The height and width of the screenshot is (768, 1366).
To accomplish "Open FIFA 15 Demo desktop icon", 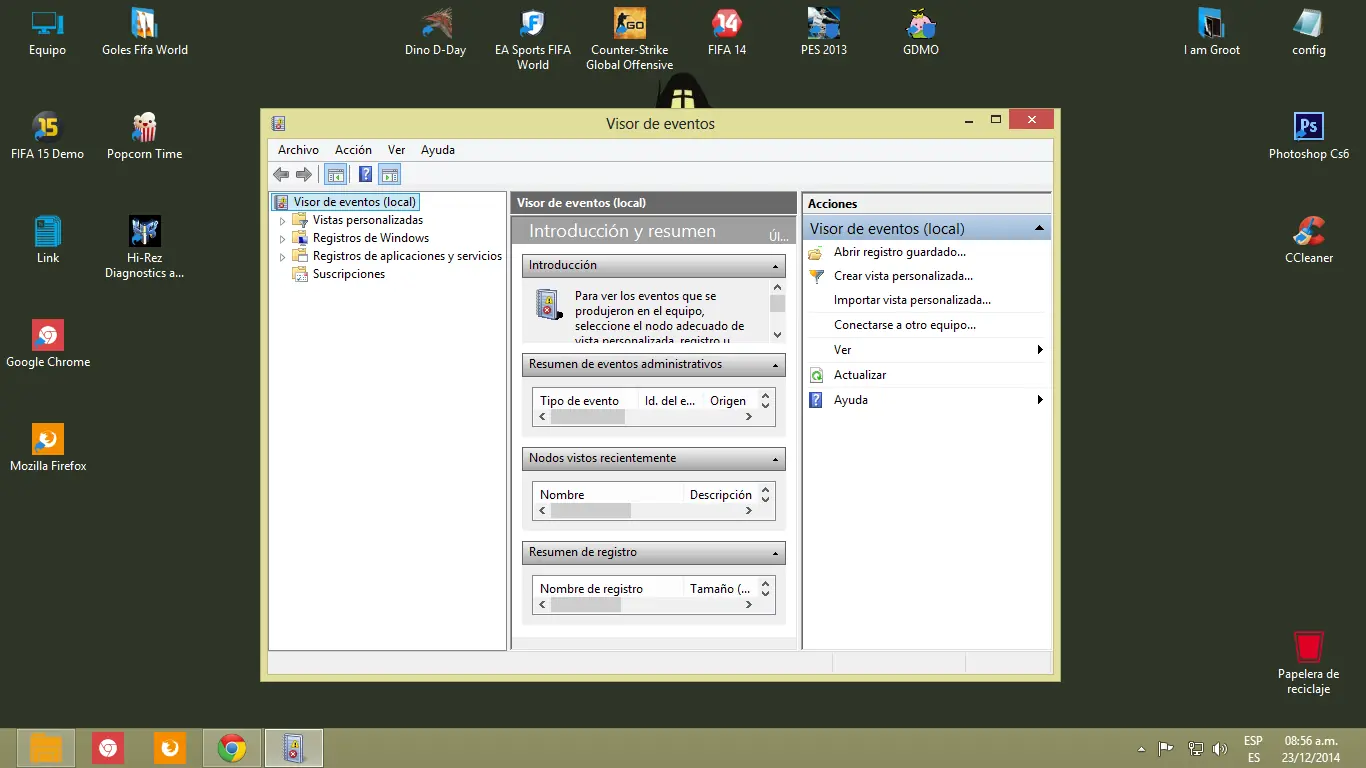I will click(x=47, y=127).
